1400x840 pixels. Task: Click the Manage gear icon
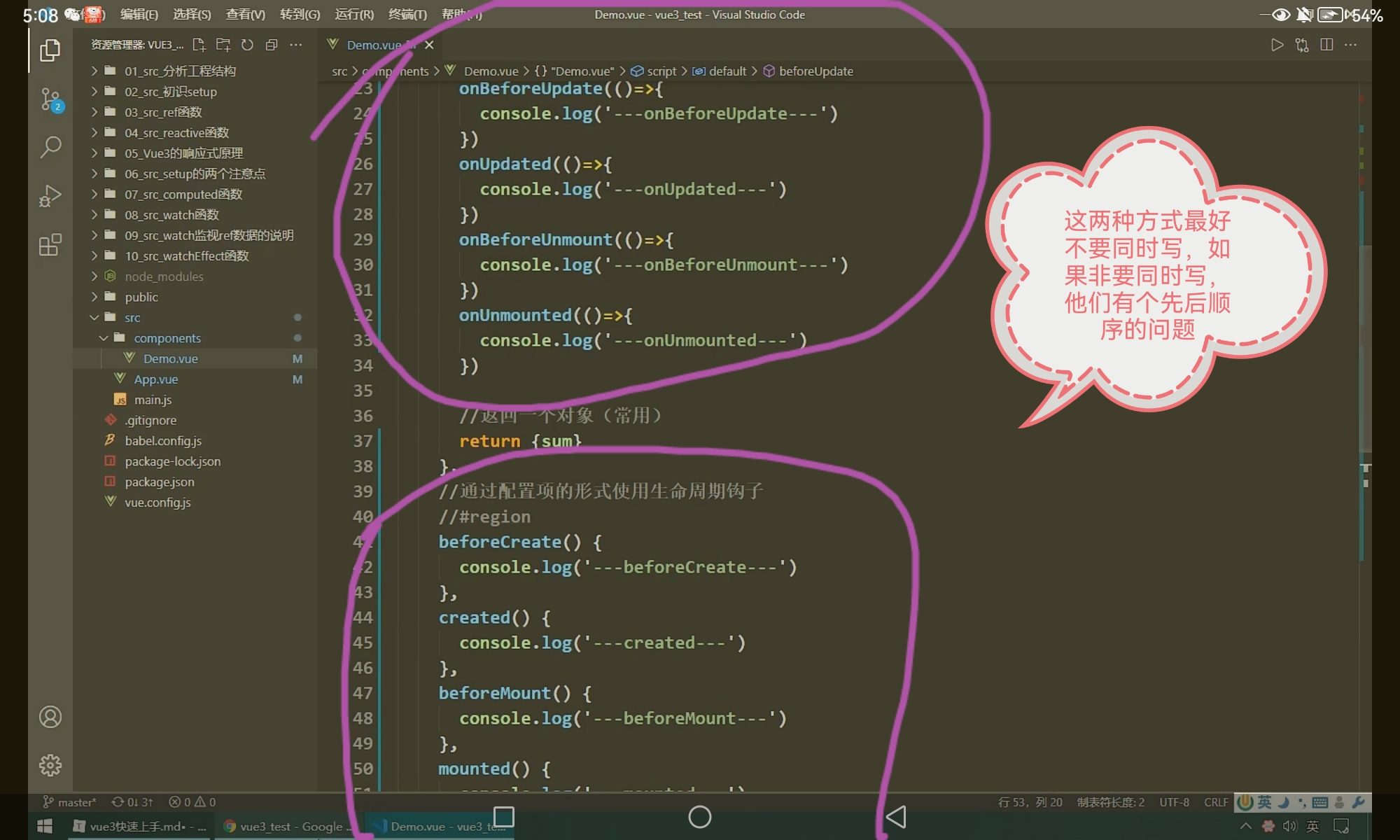coord(50,765)
